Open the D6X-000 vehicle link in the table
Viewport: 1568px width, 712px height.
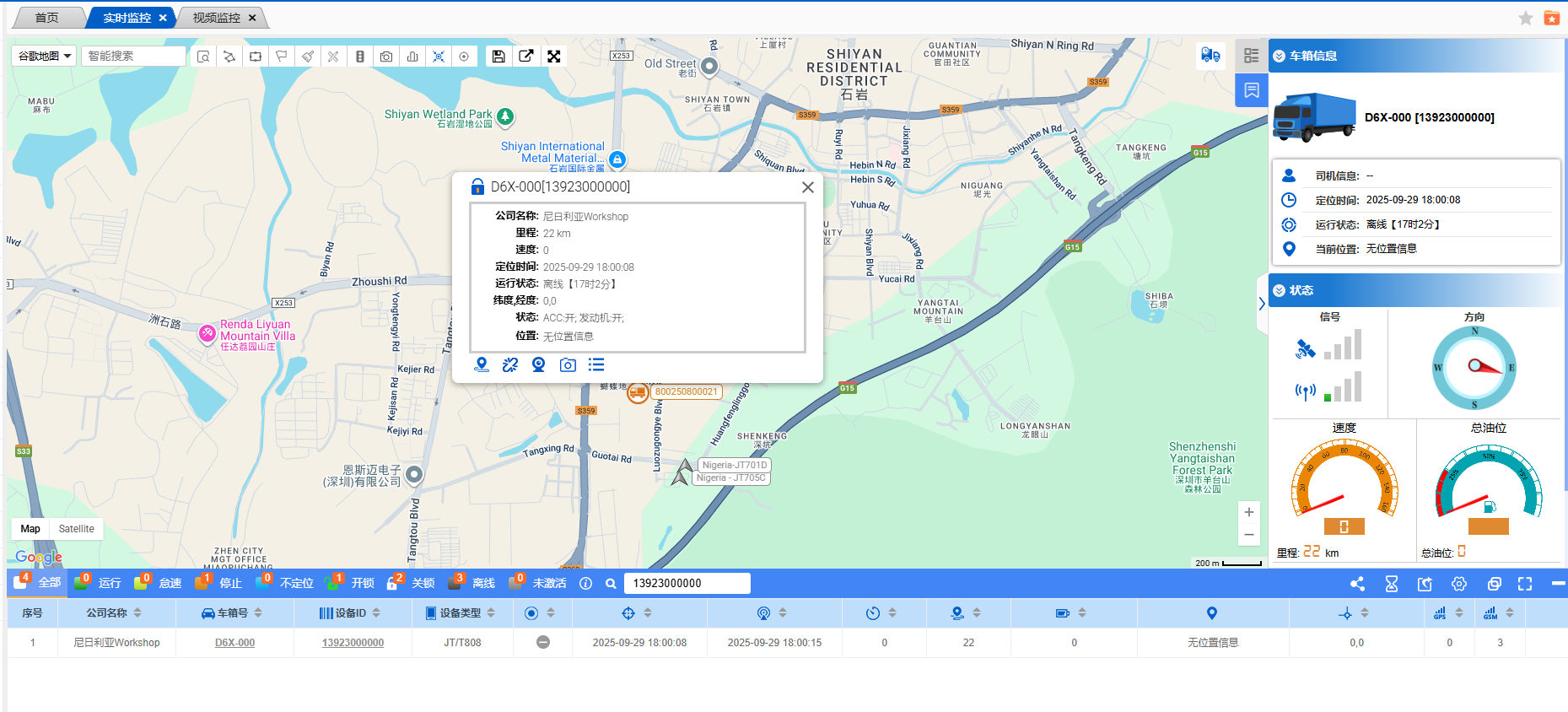coord(234,643)
